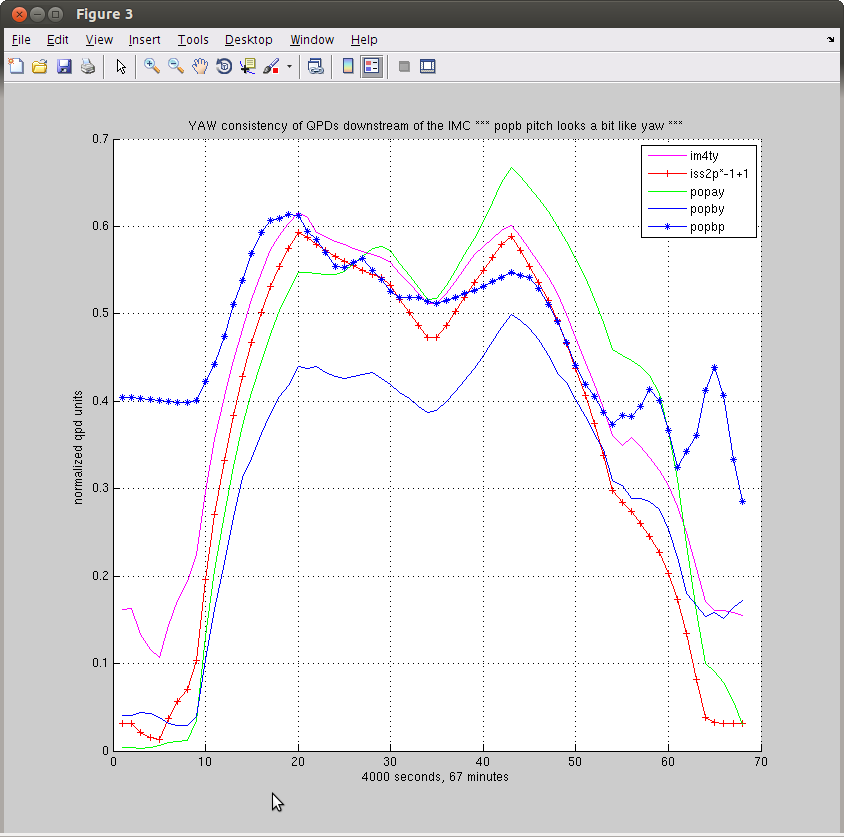Click the y-axis label 'normalized qpd units'
This screenshot has width=844, height=837.
click(x=79, y=447)
